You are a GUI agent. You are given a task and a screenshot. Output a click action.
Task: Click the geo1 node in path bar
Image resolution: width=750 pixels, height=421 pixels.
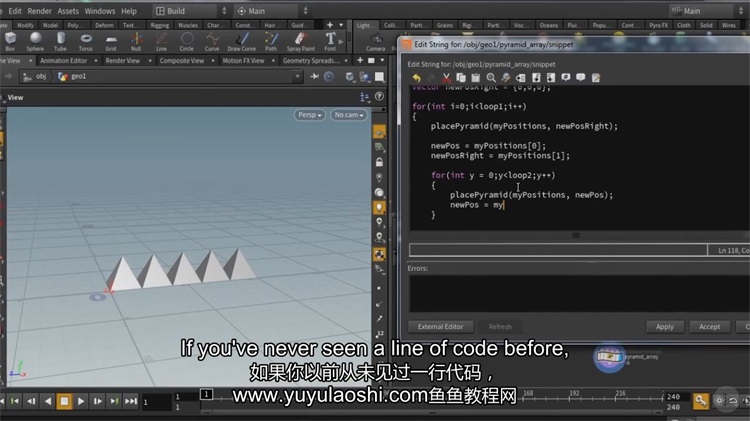point(73,77)
